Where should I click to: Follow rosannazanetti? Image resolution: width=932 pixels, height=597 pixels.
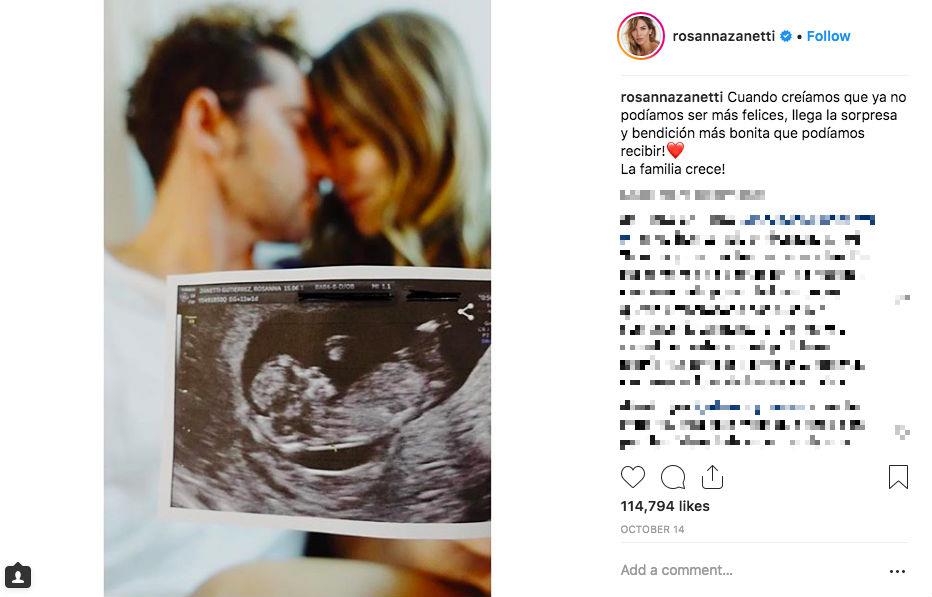828,36
